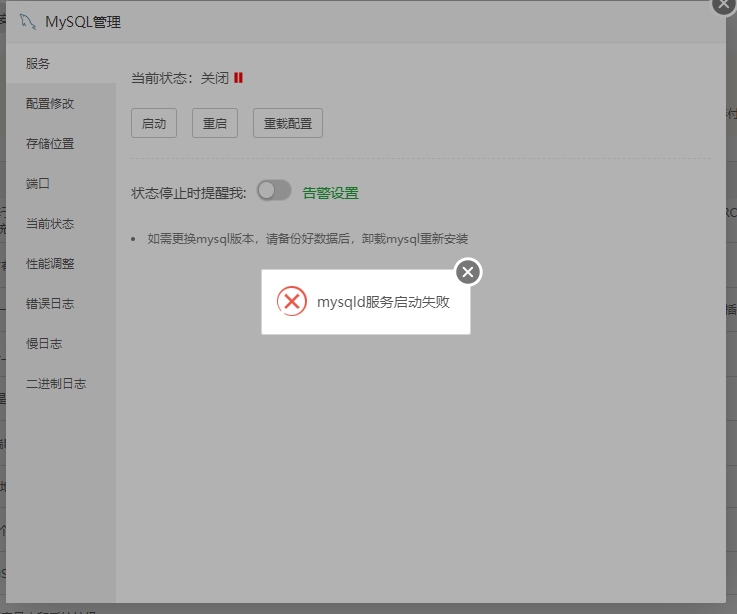The width and height of the screenshot is (737, 614).
Task: Switch to the 端口 sidebar tab
Action: click(61, 183)
